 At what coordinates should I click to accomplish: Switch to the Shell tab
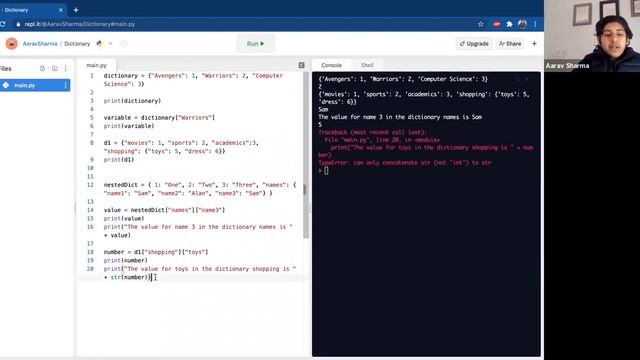[367, 65]
